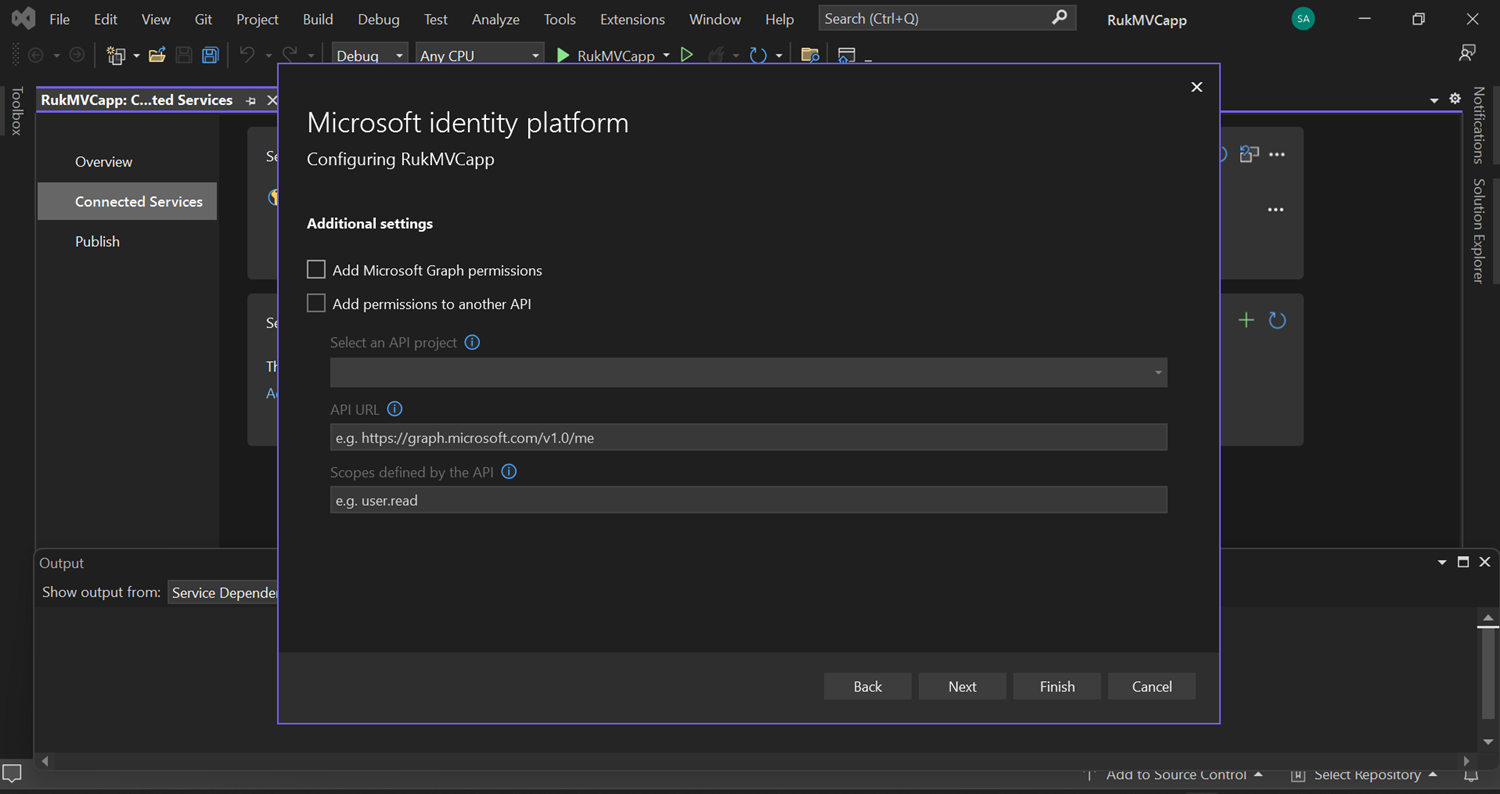
Task: Click the New Project toolbar icon
Action: click(x=116, y=56)
